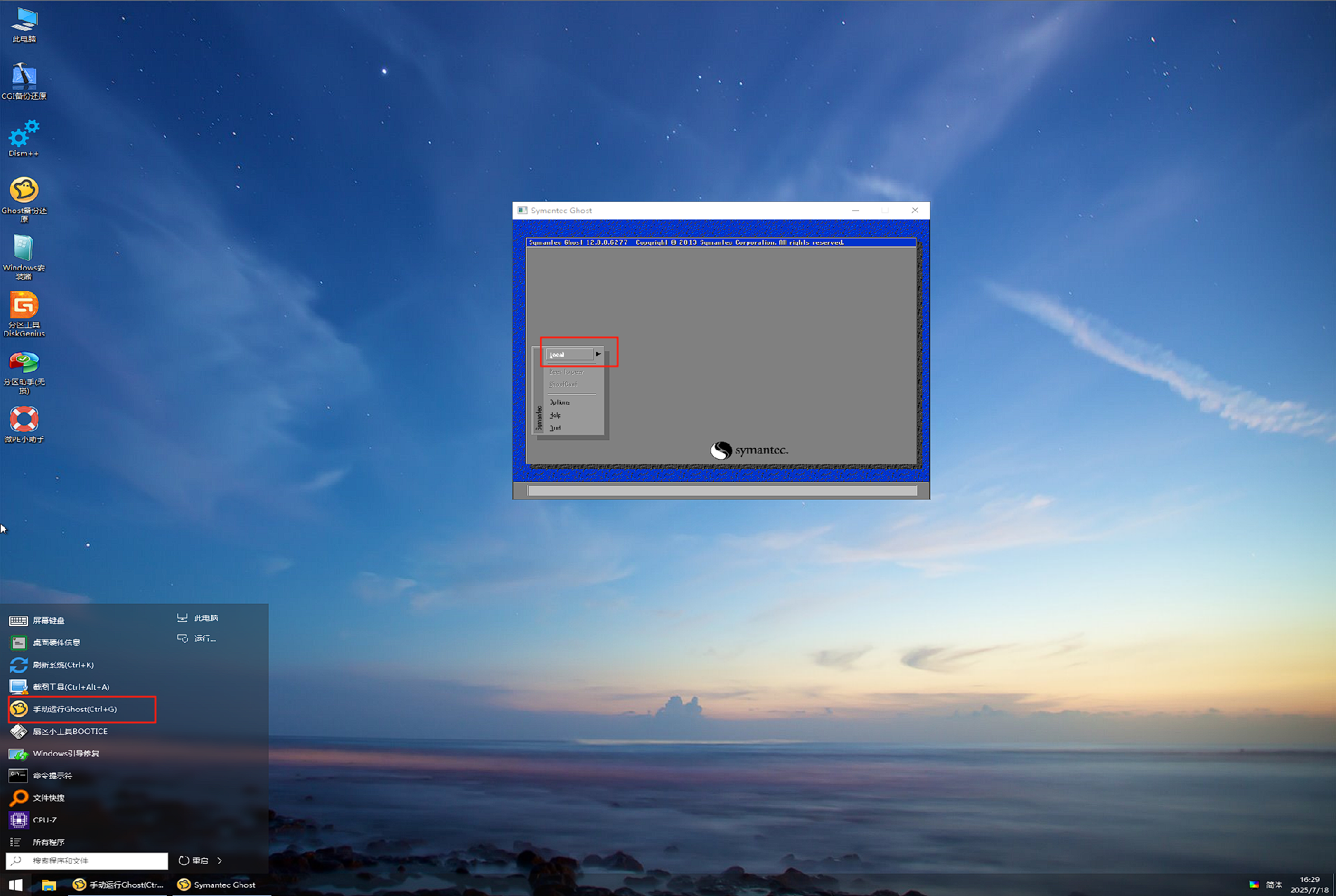Image resolution: width=1336 pixels, height=896 pixels.
Task: Open 分区助手 desktop shortcut
Action: (x=24, y=367)
